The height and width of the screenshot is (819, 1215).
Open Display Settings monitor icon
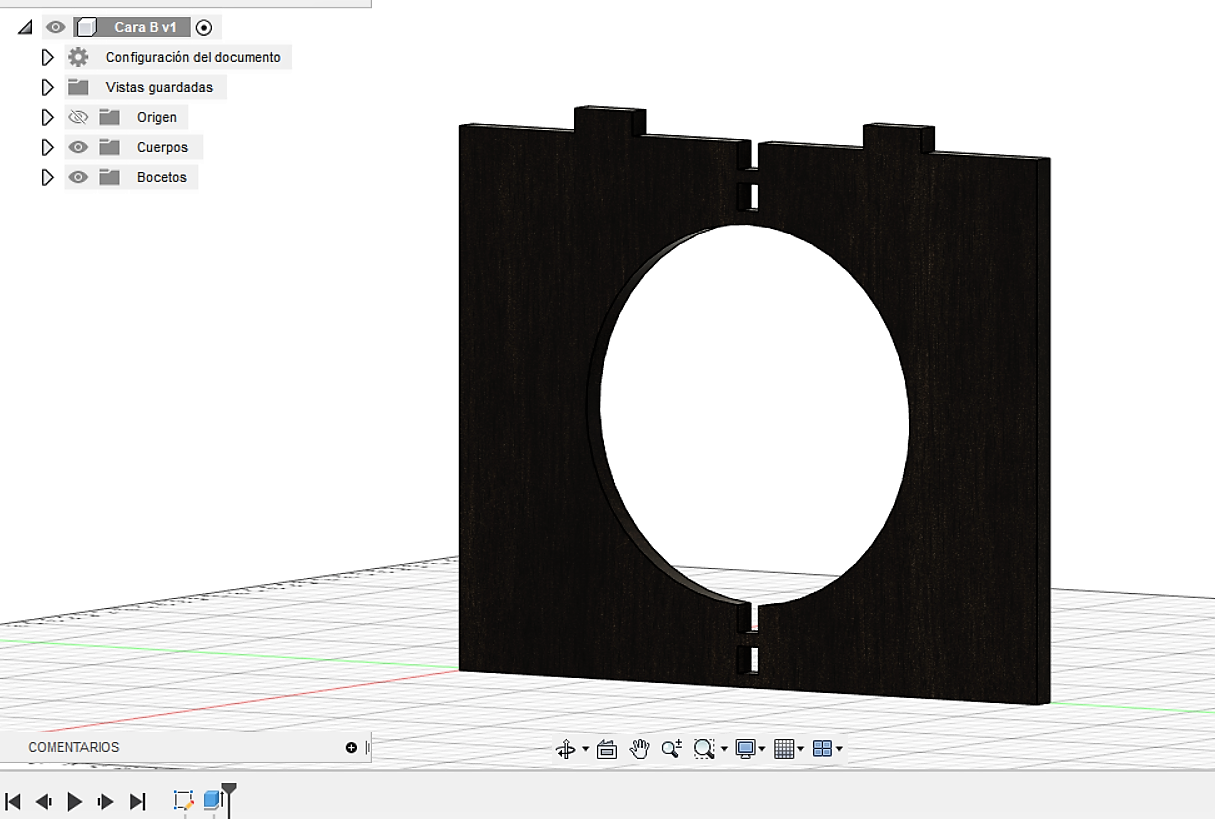(745, 748)
